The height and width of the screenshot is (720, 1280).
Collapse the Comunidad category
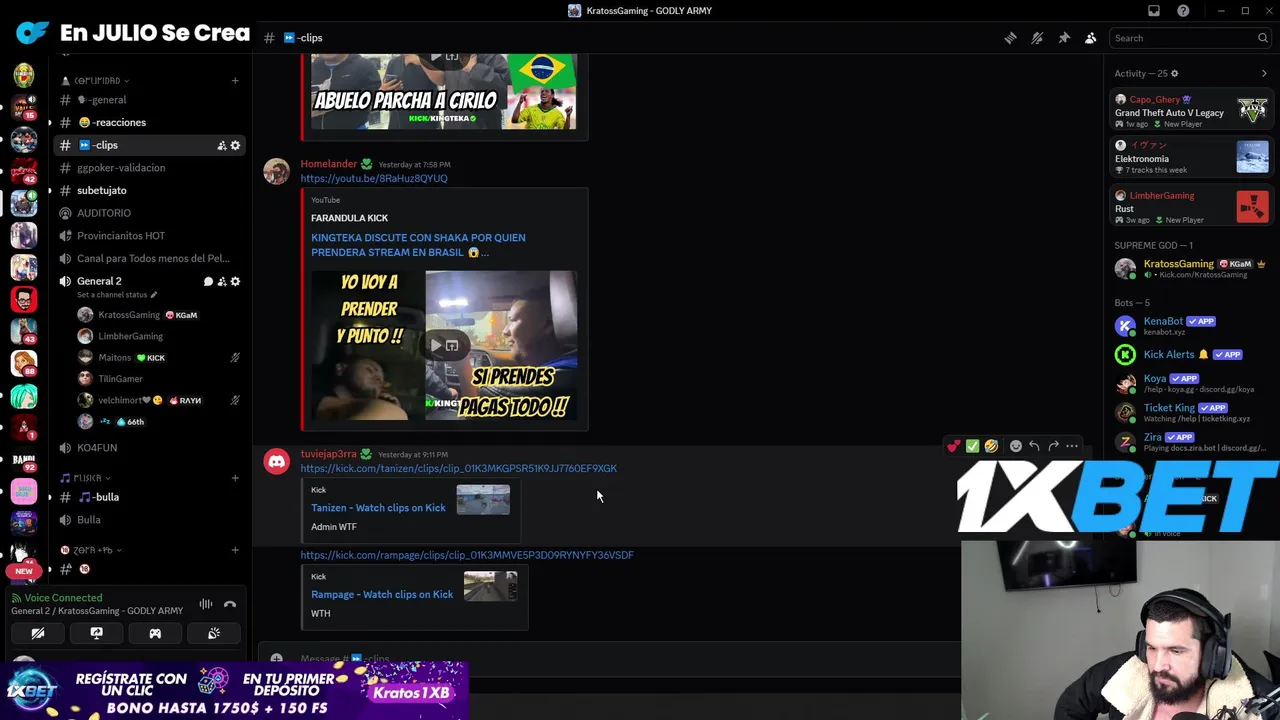point(96,80)
